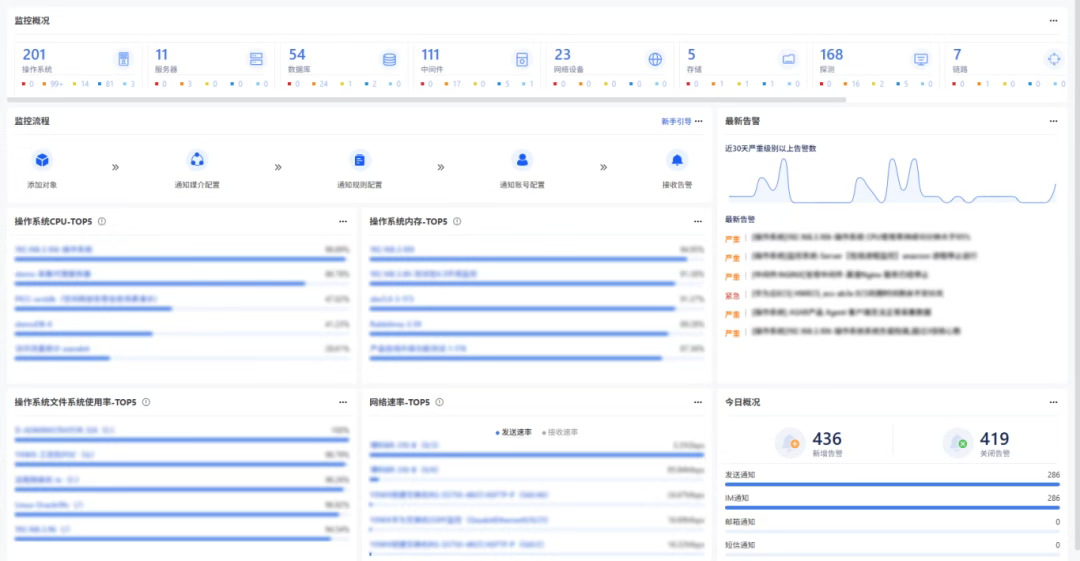1080x561 pixels.
Task: Click the 5 存储 count
Action: coord(691,54)
